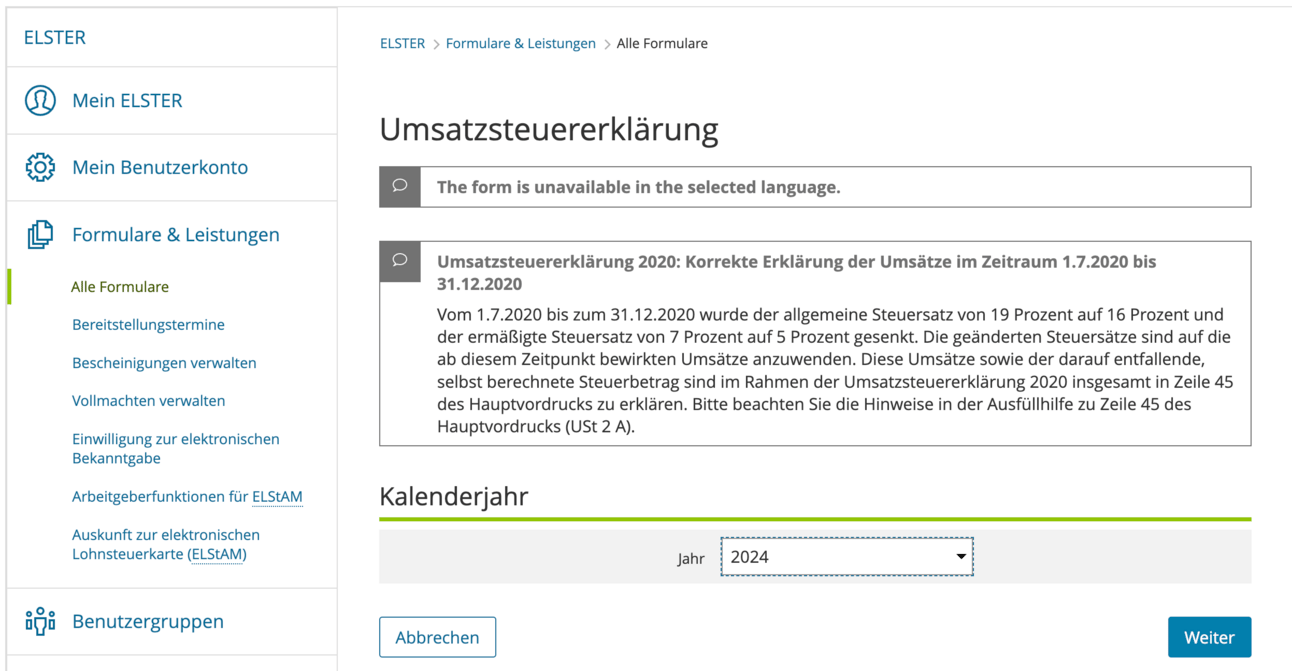This screenshot has height=671, width=1292.
Task: Click Formulare & Leistungen breadcrumb link
Action: (x=520, y=44)
